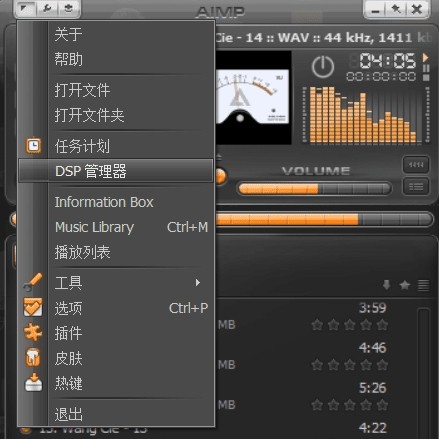Click the skins paint bucket icon
Viewport: 439px width, 439px height.
tap(33, 357)
